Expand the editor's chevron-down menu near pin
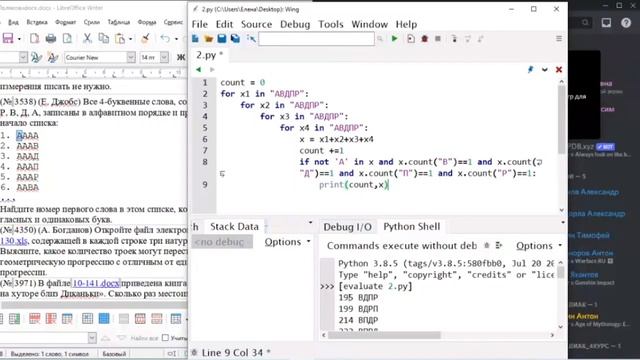Image resolution: width=640 pixels, height=360 pixels. (544, 69)
